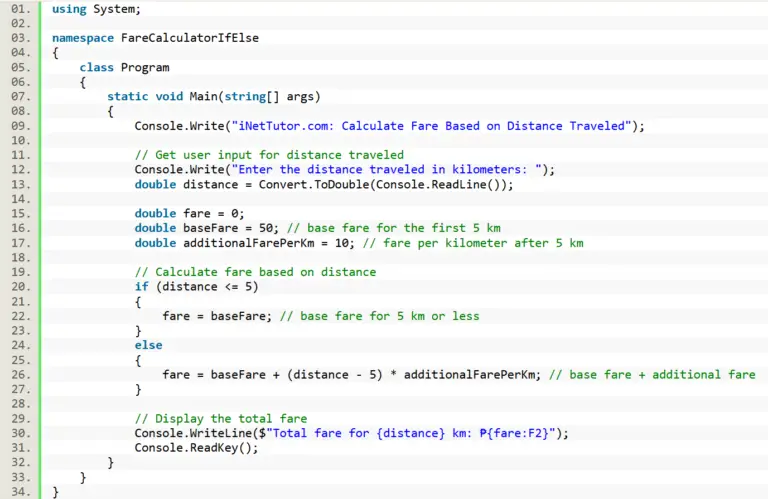768x499 pixels.
Task: Click the 'double fare = 0' declaration
Action: [x=189, y=213]
